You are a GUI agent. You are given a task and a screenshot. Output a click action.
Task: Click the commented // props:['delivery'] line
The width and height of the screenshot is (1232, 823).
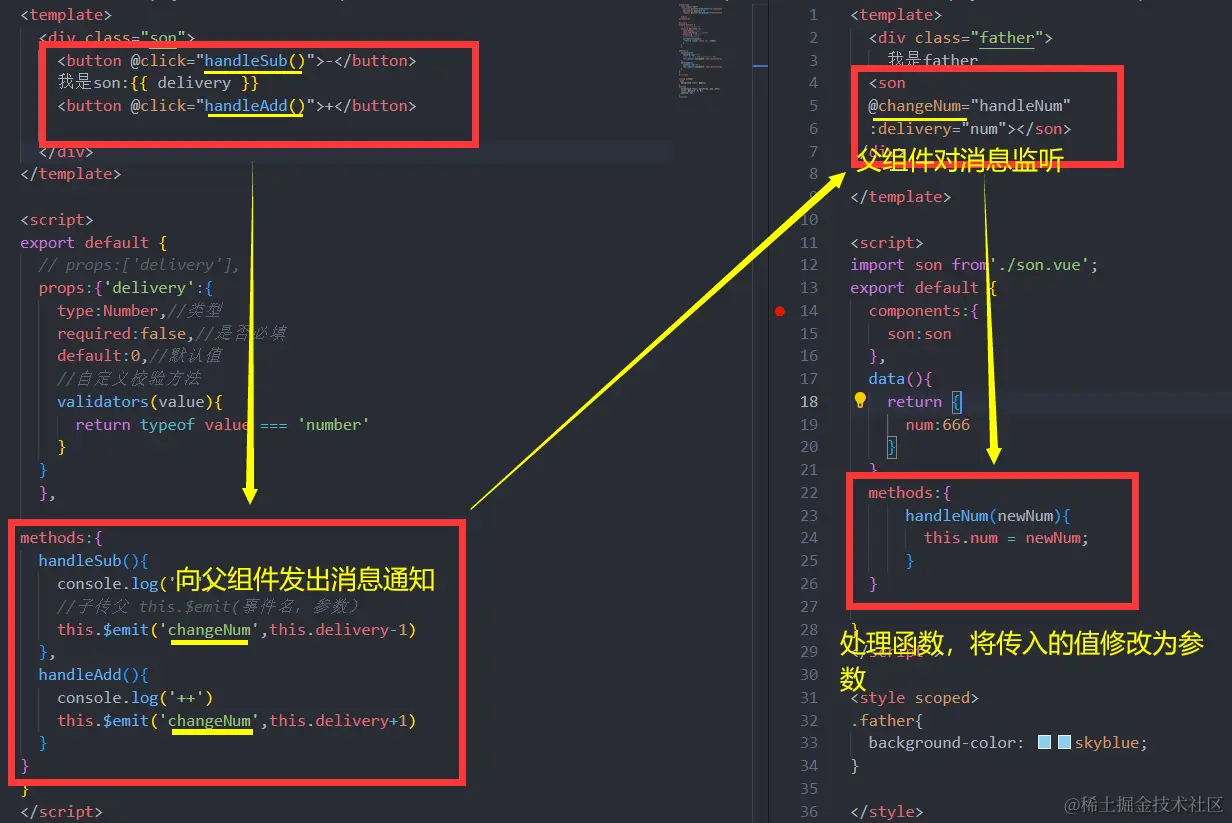coord(139,265)
